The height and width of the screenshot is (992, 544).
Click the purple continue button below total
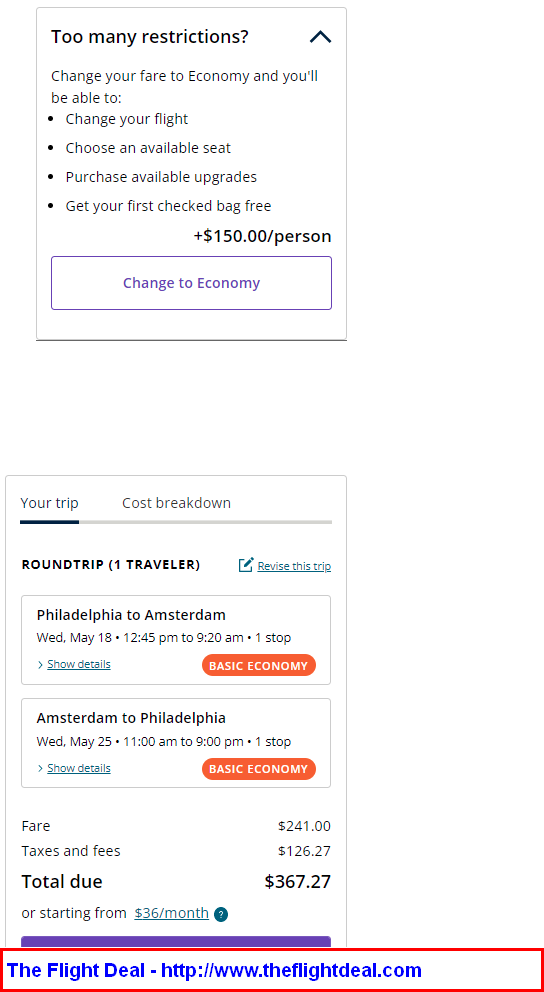point(176,942)
